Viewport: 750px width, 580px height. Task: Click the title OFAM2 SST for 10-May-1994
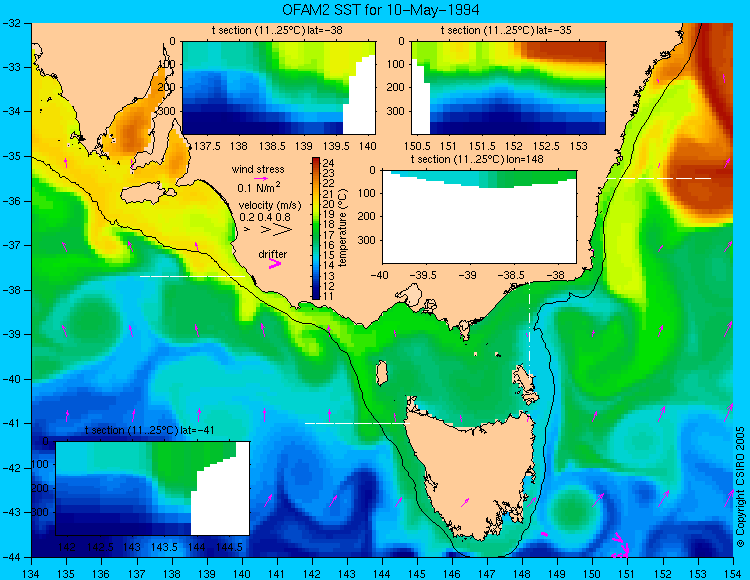coord(380,10)
